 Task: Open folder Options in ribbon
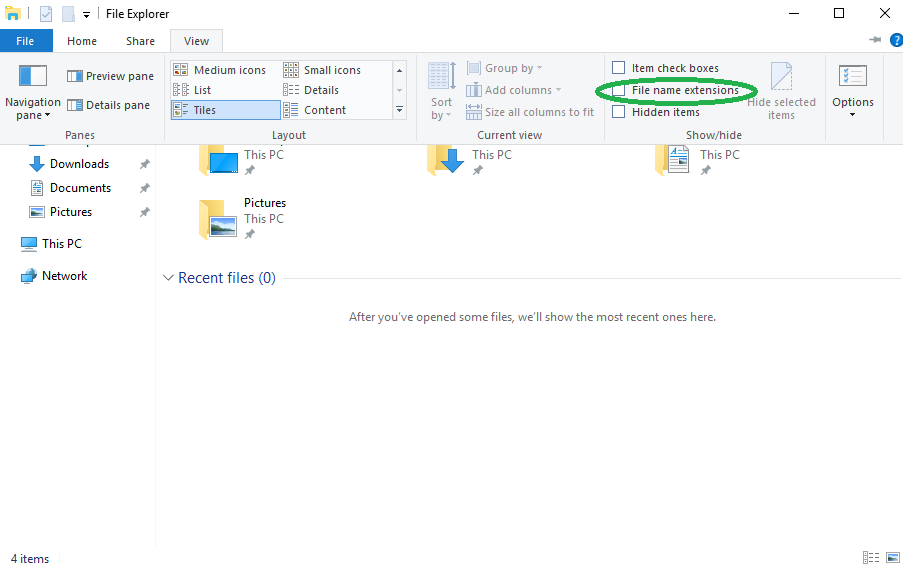[x=852, y=90]
